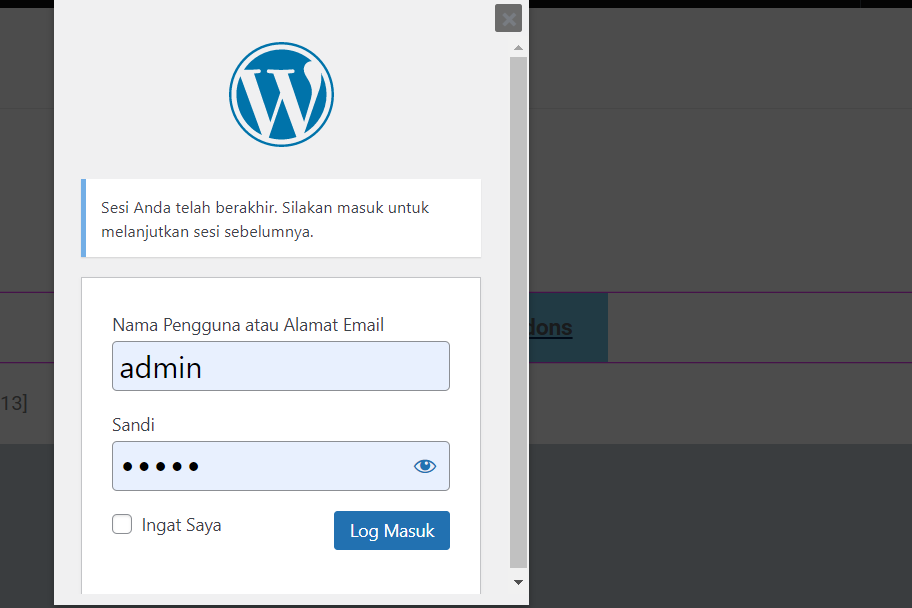Click the dialog's vertical scrollbar thumb
This screenshot has width=912, height=608.
[518, 312]
